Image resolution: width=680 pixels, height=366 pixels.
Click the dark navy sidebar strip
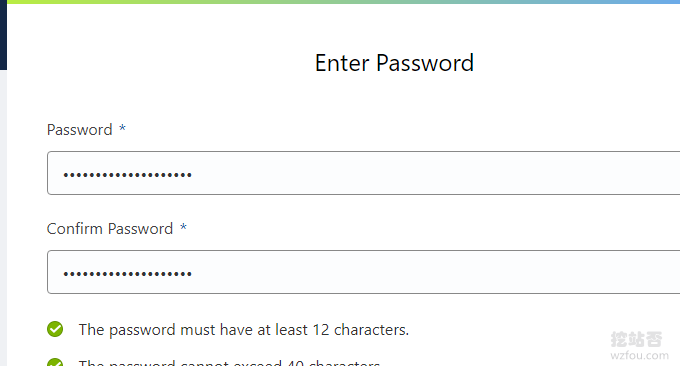tap(3, 35)
